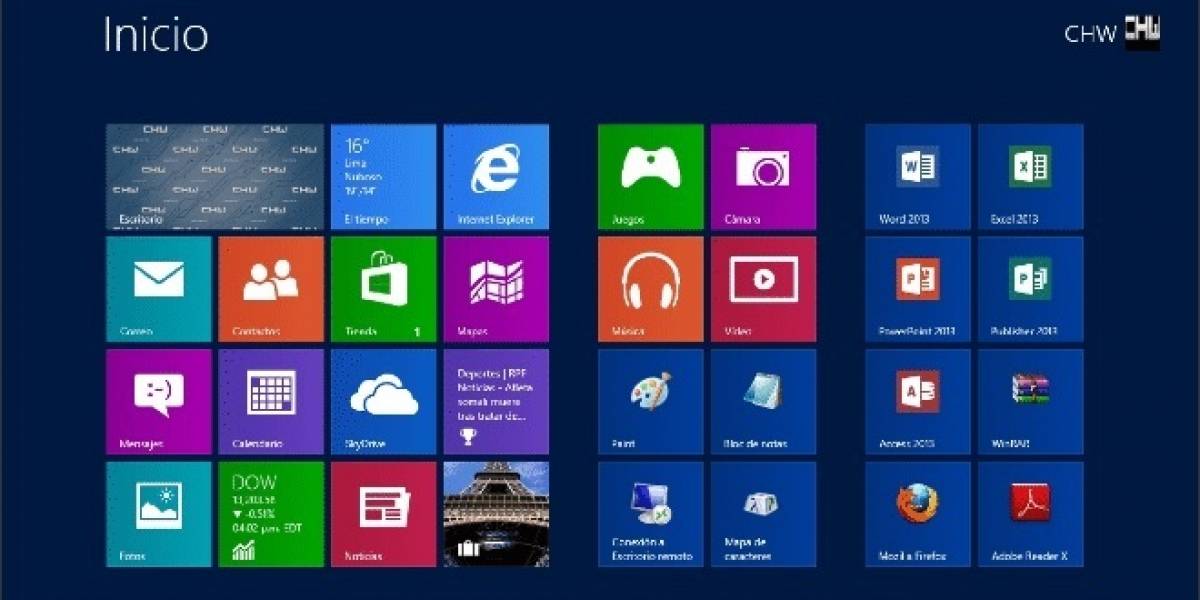Image resolution: width=1200 pixels, height=600 pixels.
Task: Launch Mozilla Firefox tile
Action: [918, 514]
